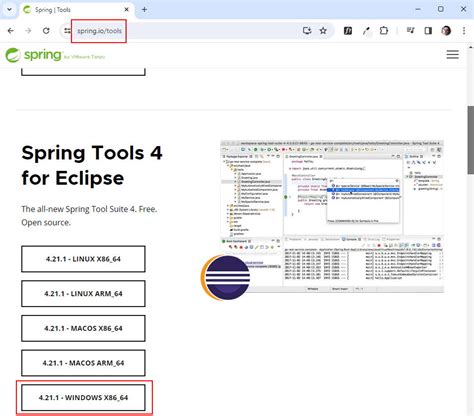Open the media control icon in toolbar
Image resolution: width=474 pixels, height=416 pixels.
click(x=410, y=31)
